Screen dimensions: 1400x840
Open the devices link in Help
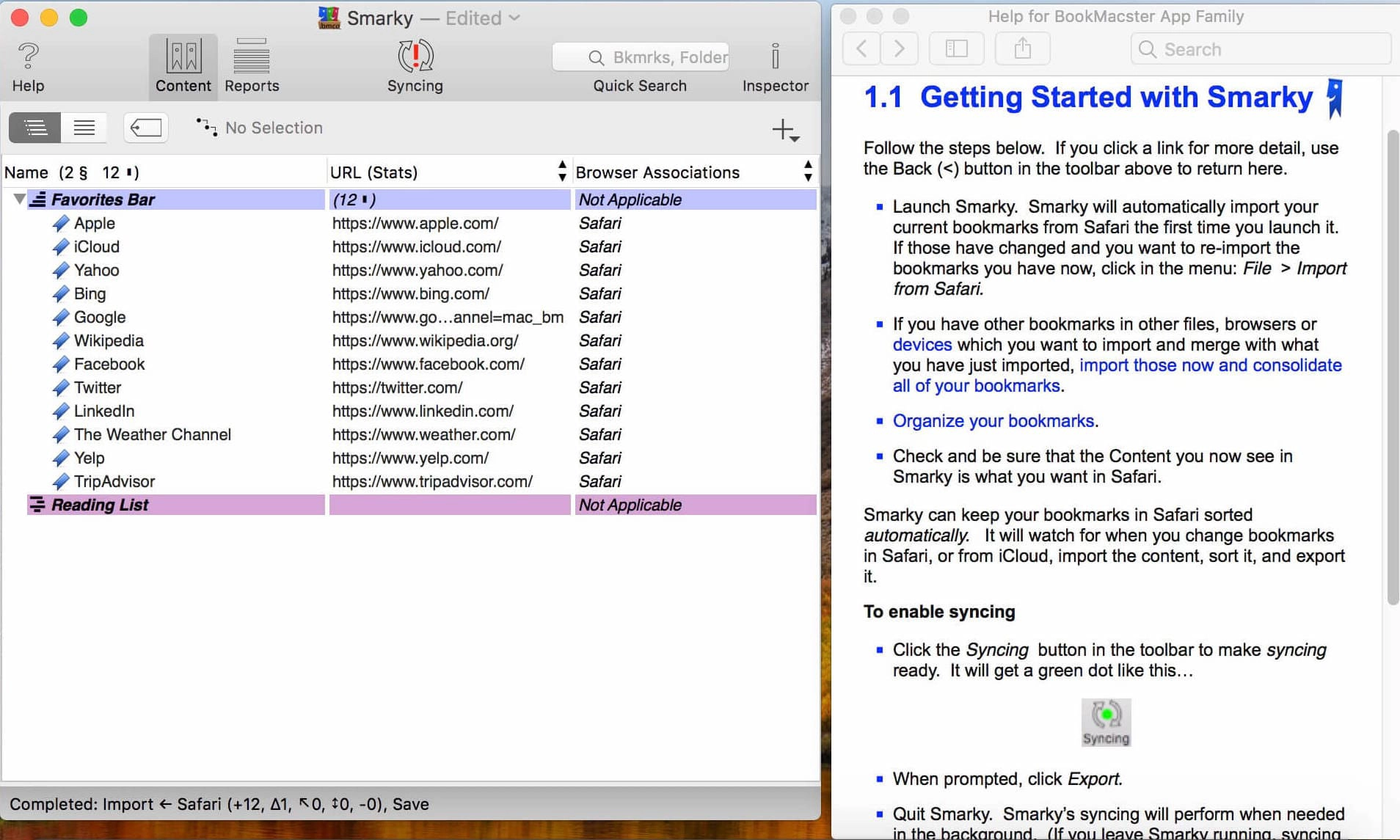922,344
